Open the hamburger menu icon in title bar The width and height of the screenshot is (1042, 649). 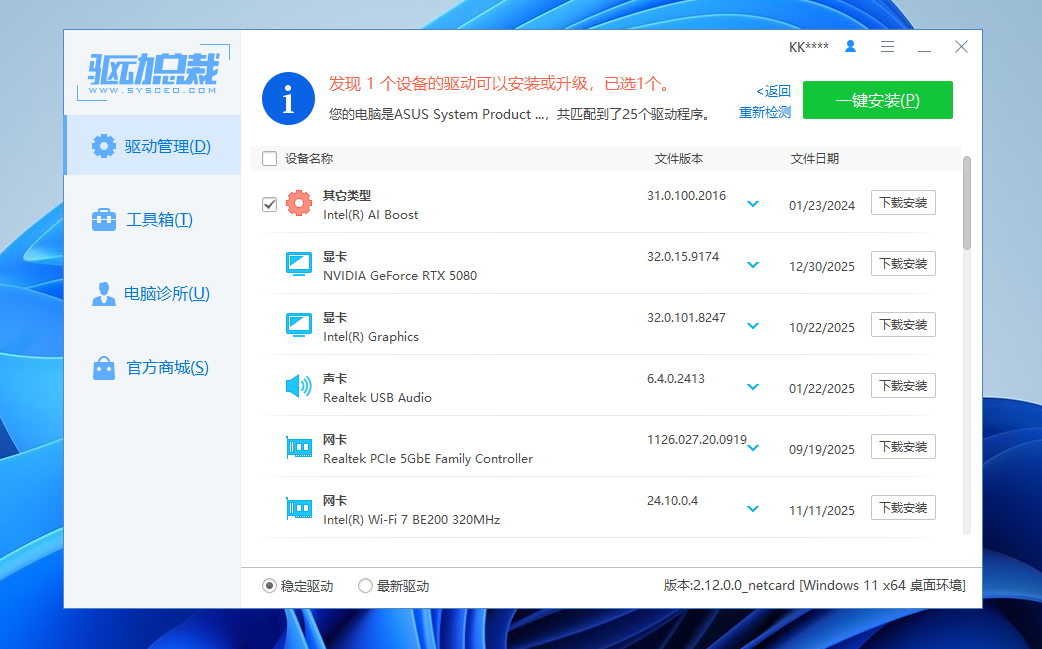click(887, 46)
